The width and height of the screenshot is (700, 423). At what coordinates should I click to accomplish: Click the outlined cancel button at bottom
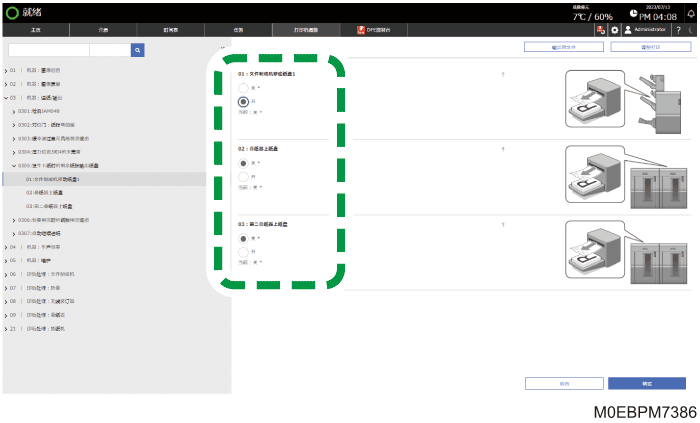[x=564, y=383]
